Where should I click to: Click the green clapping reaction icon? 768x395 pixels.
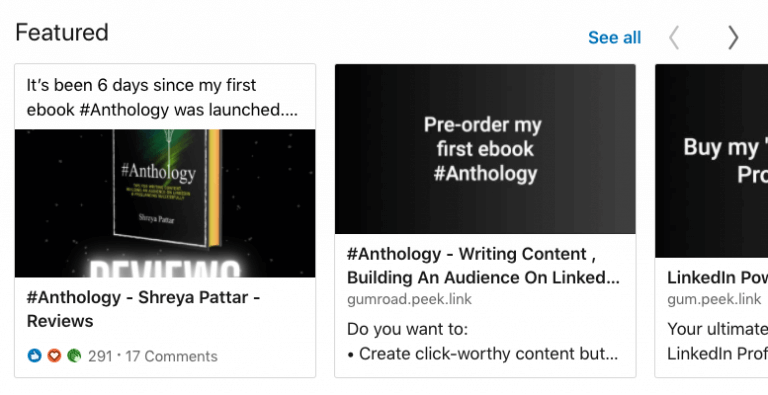click(x=74, y=356)
